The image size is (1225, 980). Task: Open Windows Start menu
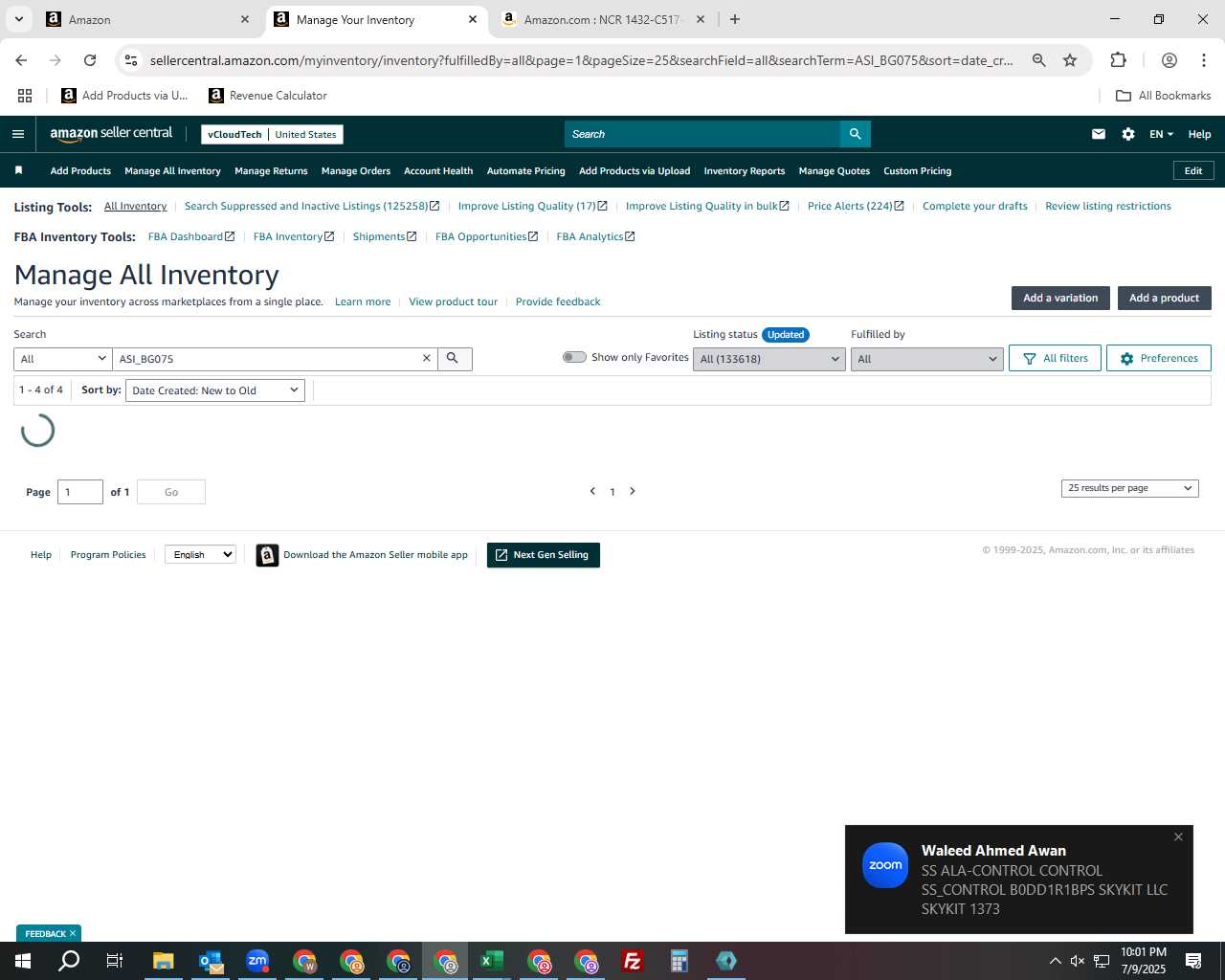coord(23,961)
